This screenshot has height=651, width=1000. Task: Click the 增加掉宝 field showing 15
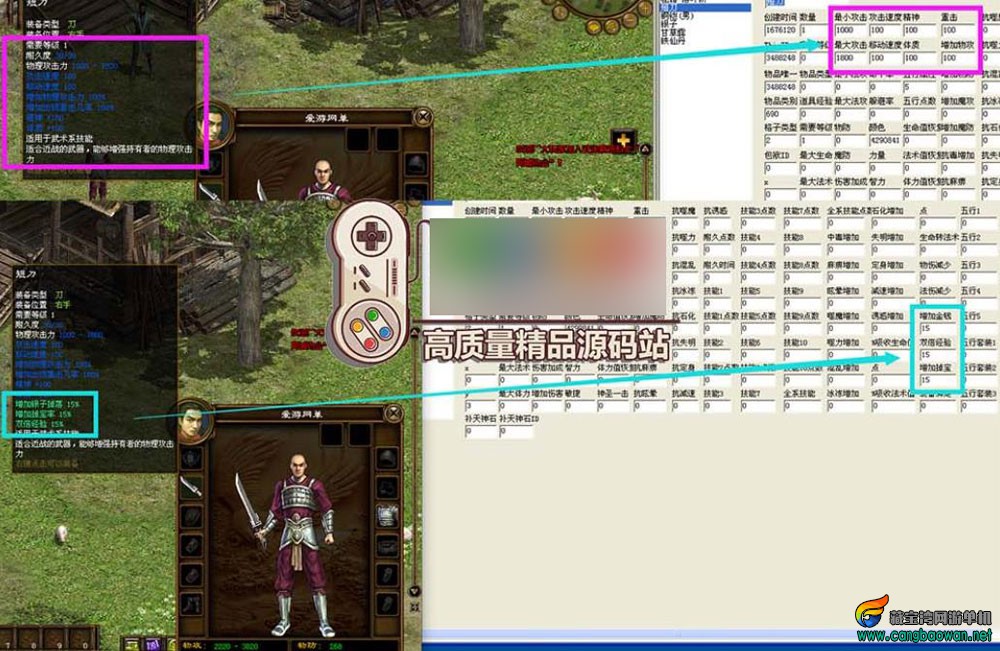(938, 380)
